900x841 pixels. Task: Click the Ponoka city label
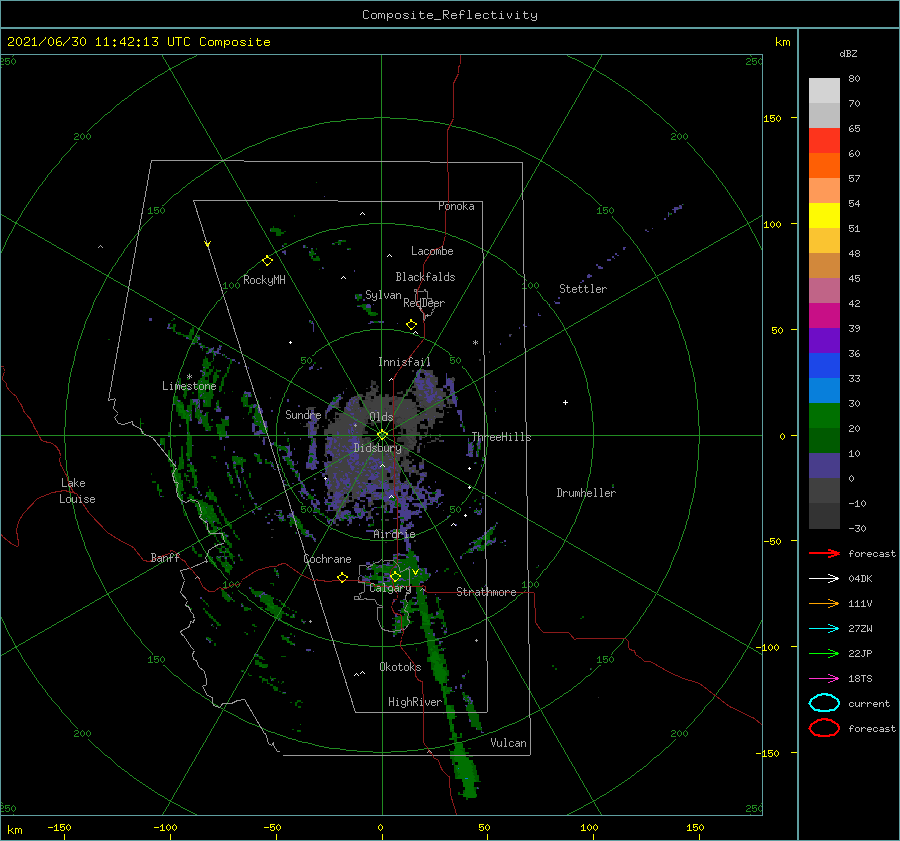[x=456, y=206]
